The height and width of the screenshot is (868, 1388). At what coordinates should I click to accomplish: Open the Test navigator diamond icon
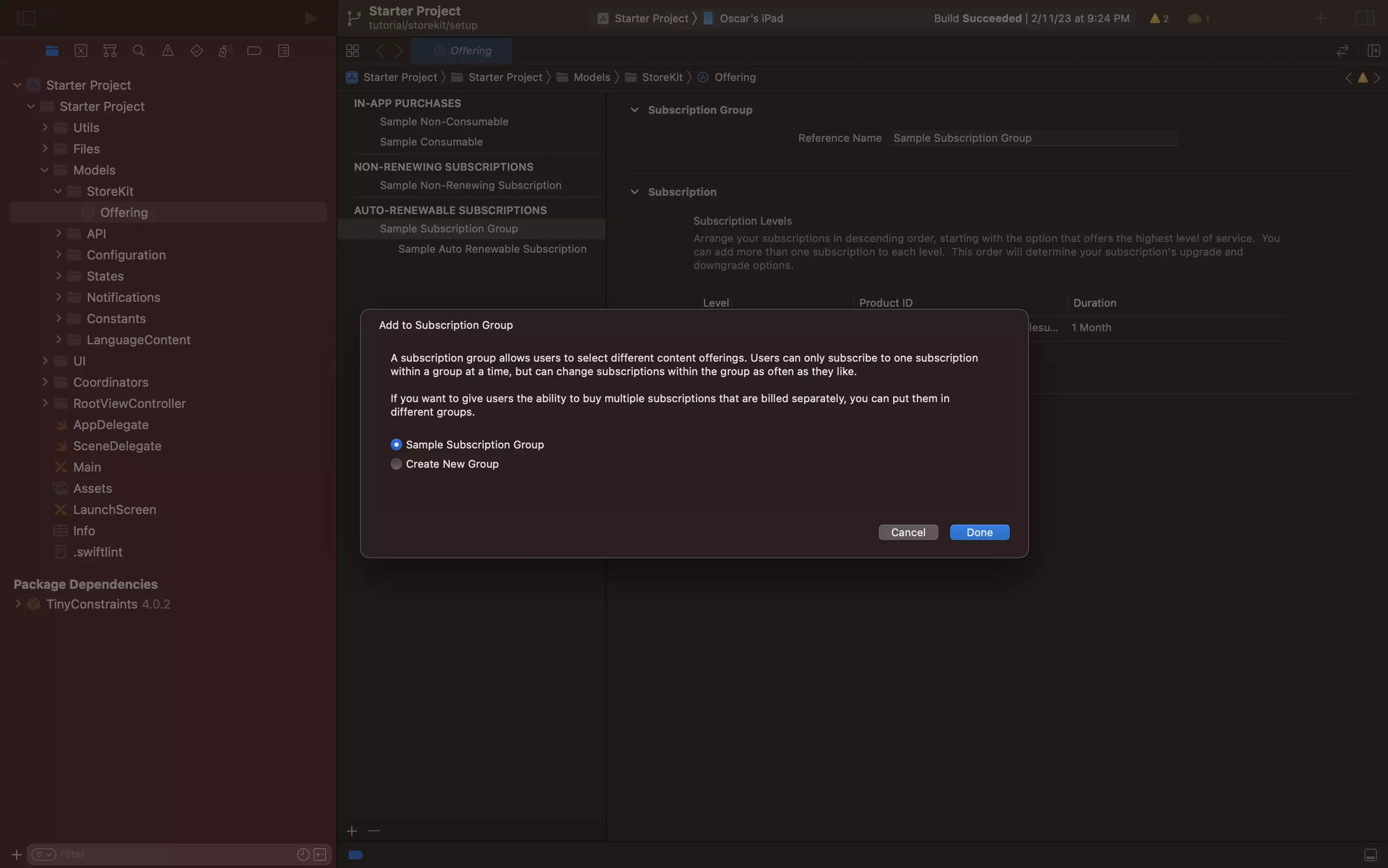[196, 51]
